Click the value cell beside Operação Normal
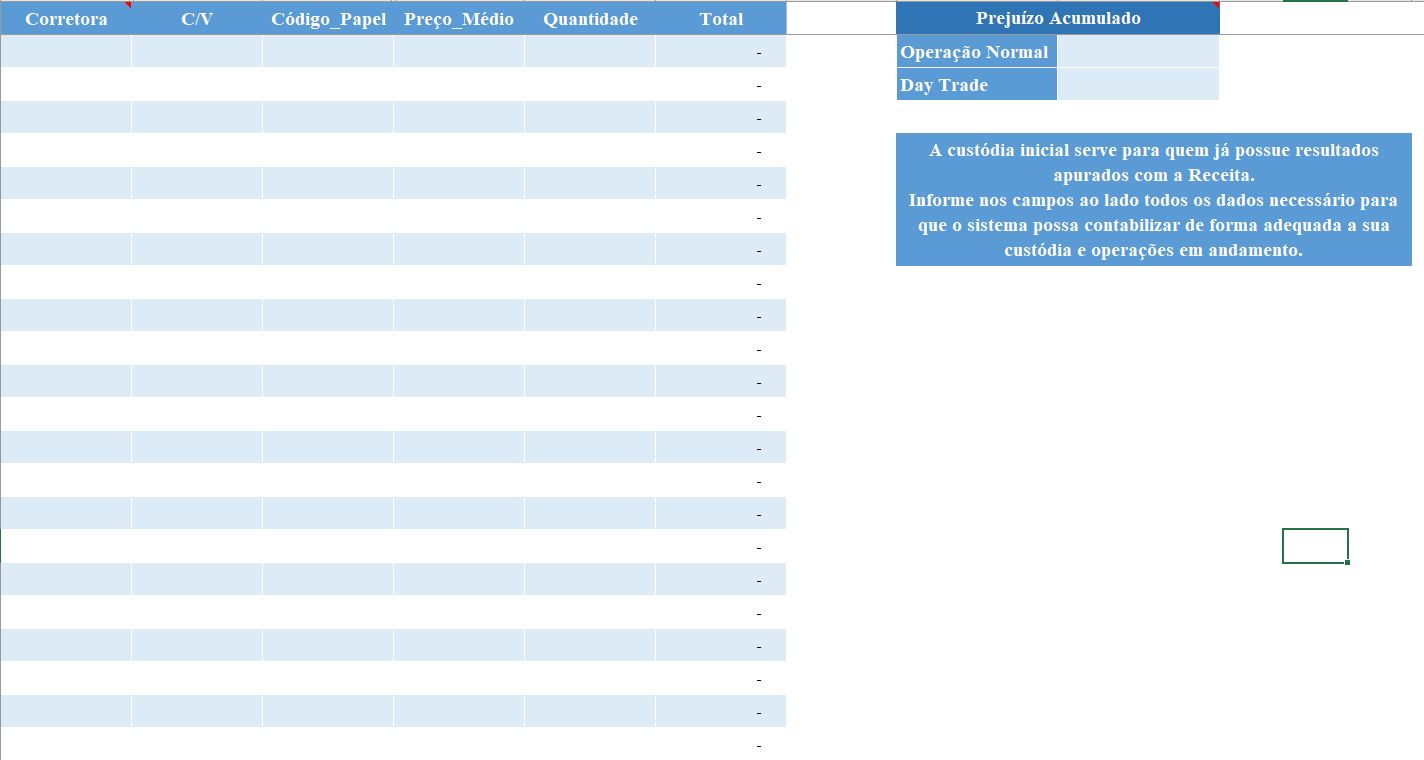The image size is (1424, 760). (1138, 52)
